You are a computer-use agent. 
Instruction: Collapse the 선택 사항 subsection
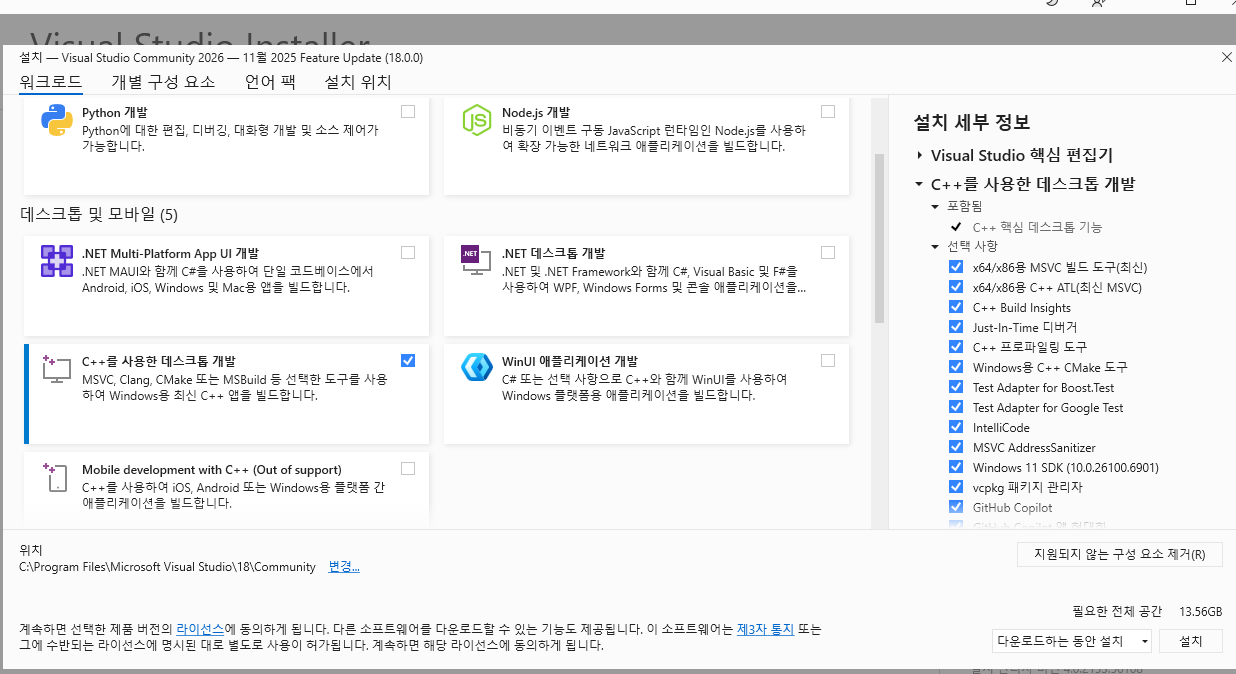click(936, 246)
